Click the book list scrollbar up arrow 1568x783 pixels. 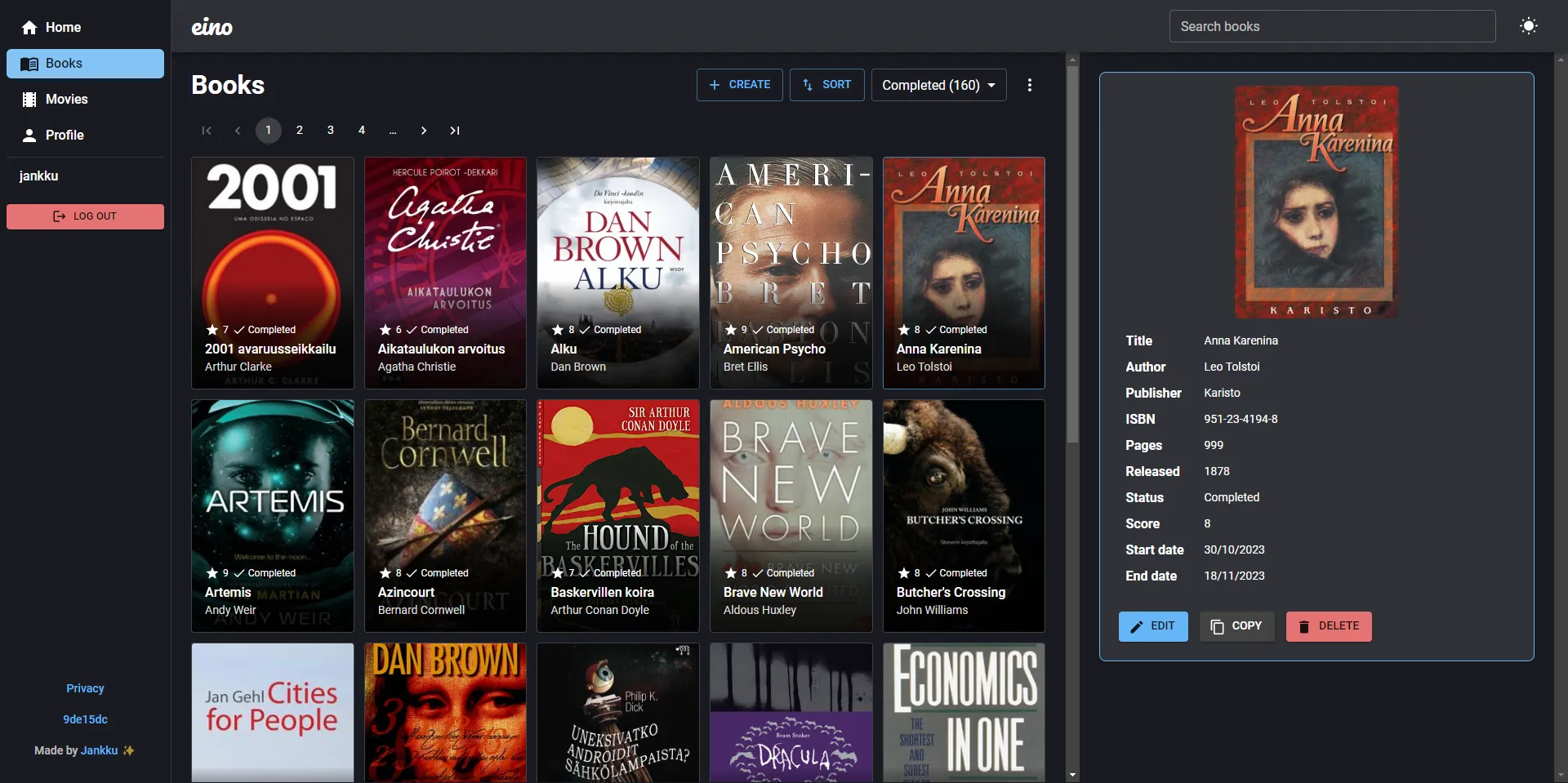(x=1072, y=60)
